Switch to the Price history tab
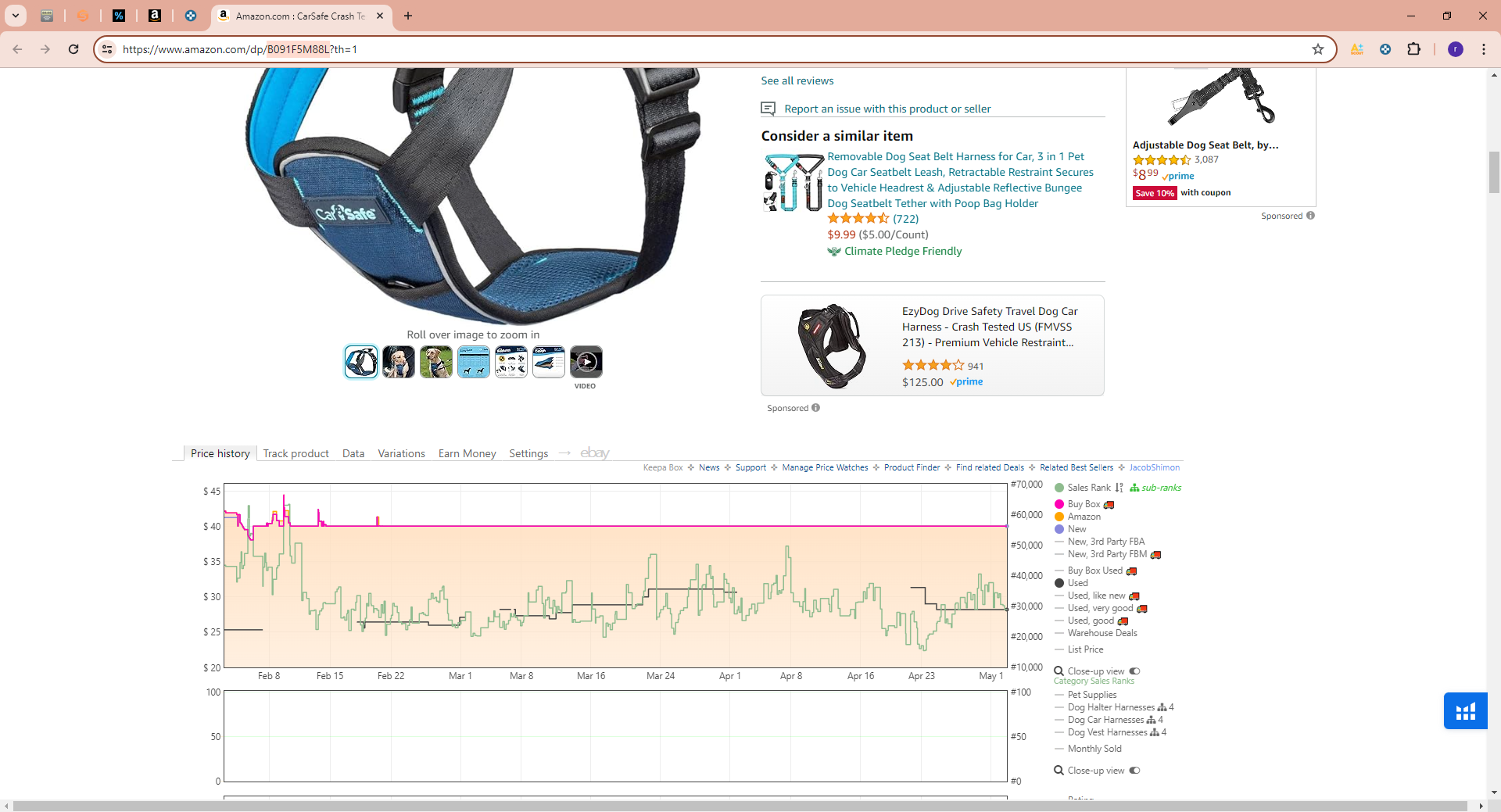The width and height of the screenshot is (1501, 812). [x=220, y=453]
